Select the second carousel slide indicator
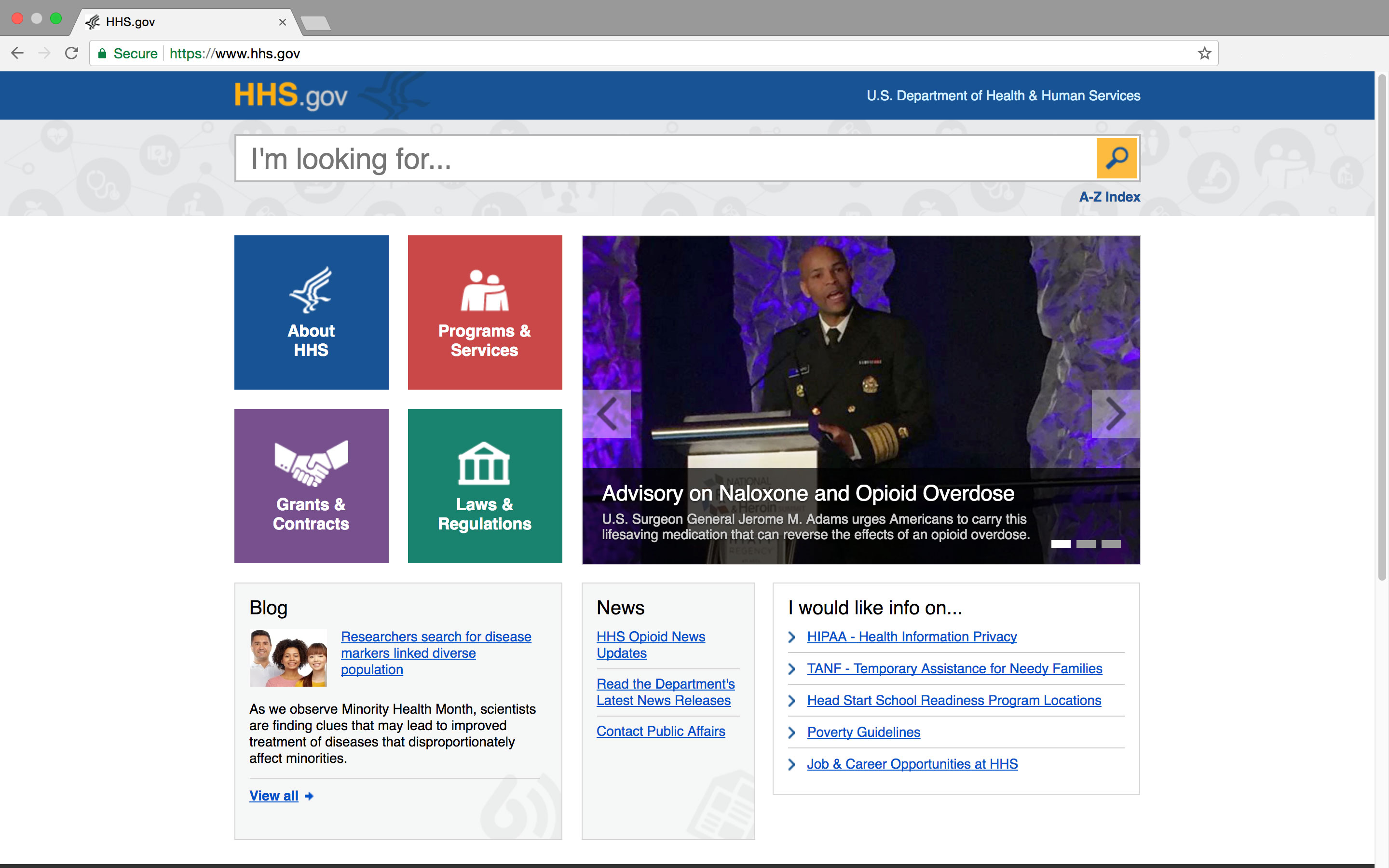The image size is (1389, 868). pyautogui.click(x=1085, y=543)
